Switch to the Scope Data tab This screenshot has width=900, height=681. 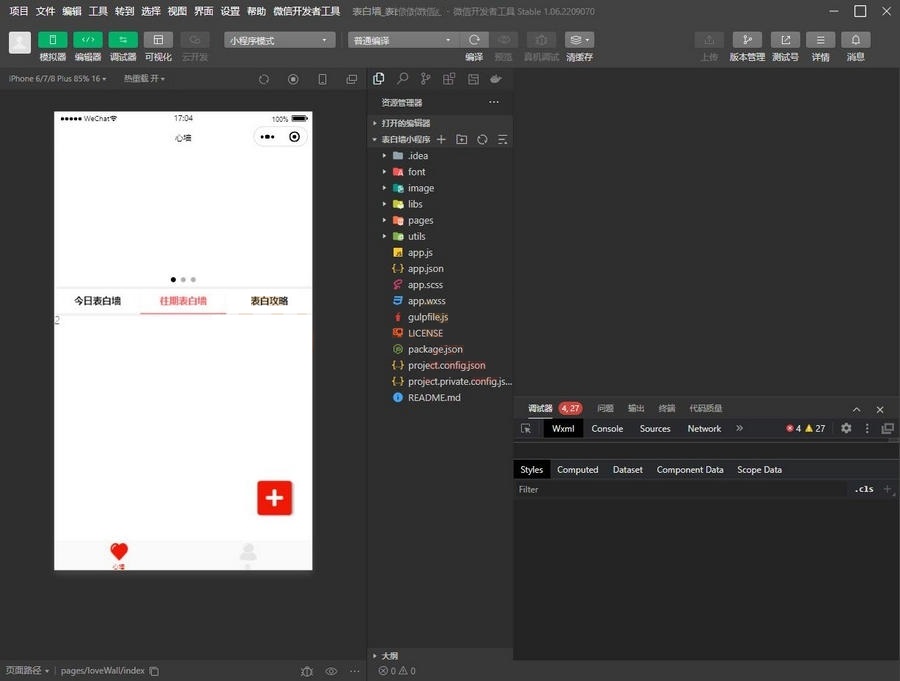coord(759,469)
